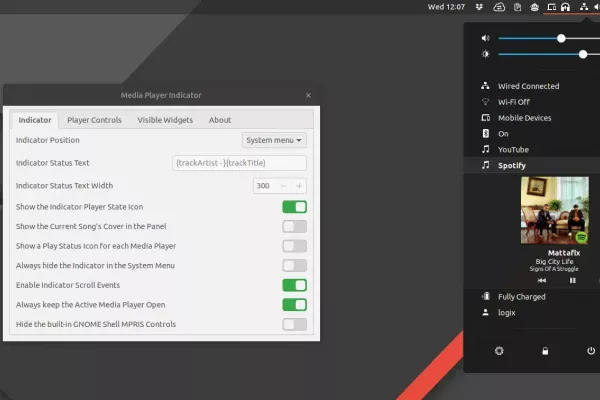This screenshot has height=400, width=600.
Task: Click the mobile devices icon in top bar
Action: click(551, 7)
